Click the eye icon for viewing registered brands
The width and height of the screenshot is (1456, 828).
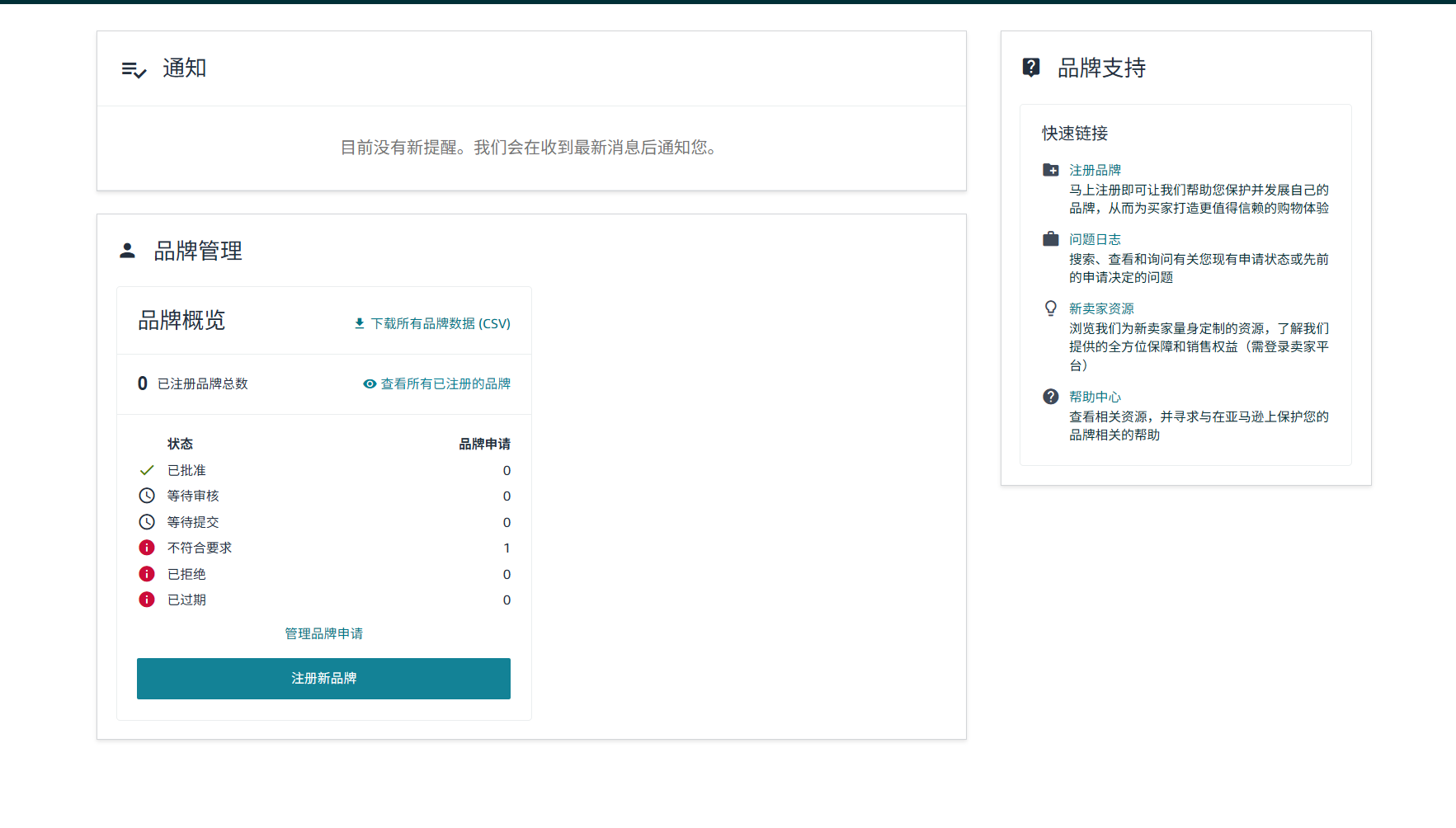[370, 383]
